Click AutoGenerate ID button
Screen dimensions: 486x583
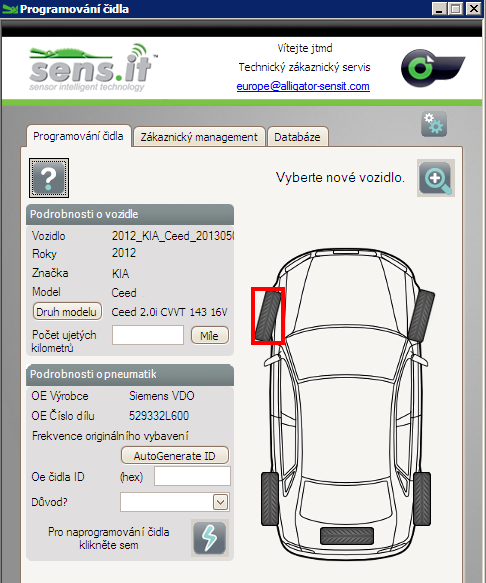point(174,455)
